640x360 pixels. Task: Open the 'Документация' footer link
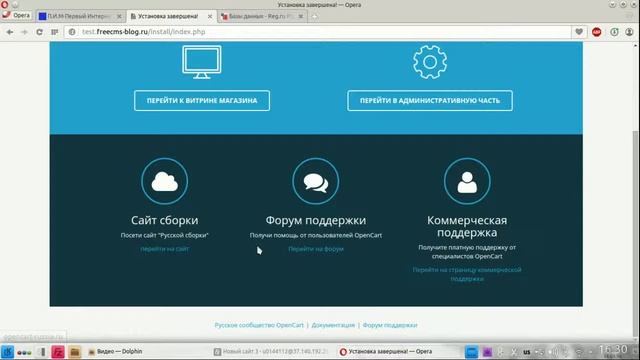(333, 325)
